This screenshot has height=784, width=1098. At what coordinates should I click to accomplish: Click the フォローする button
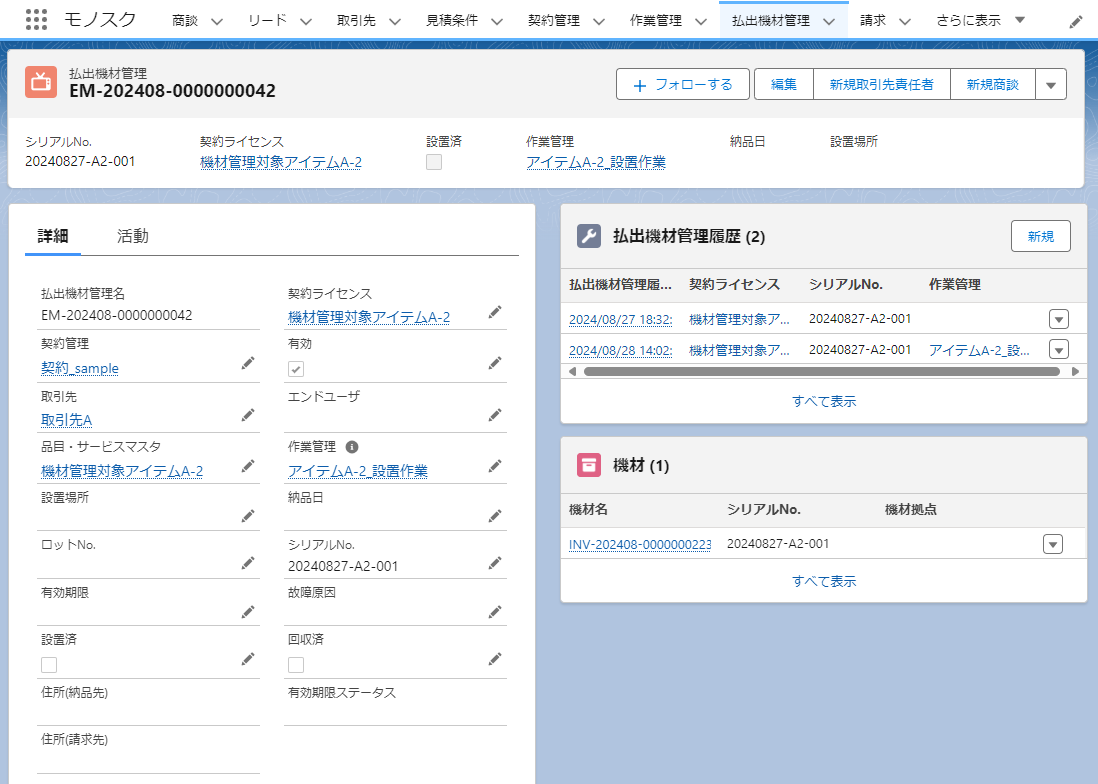[x=682, y=85]
